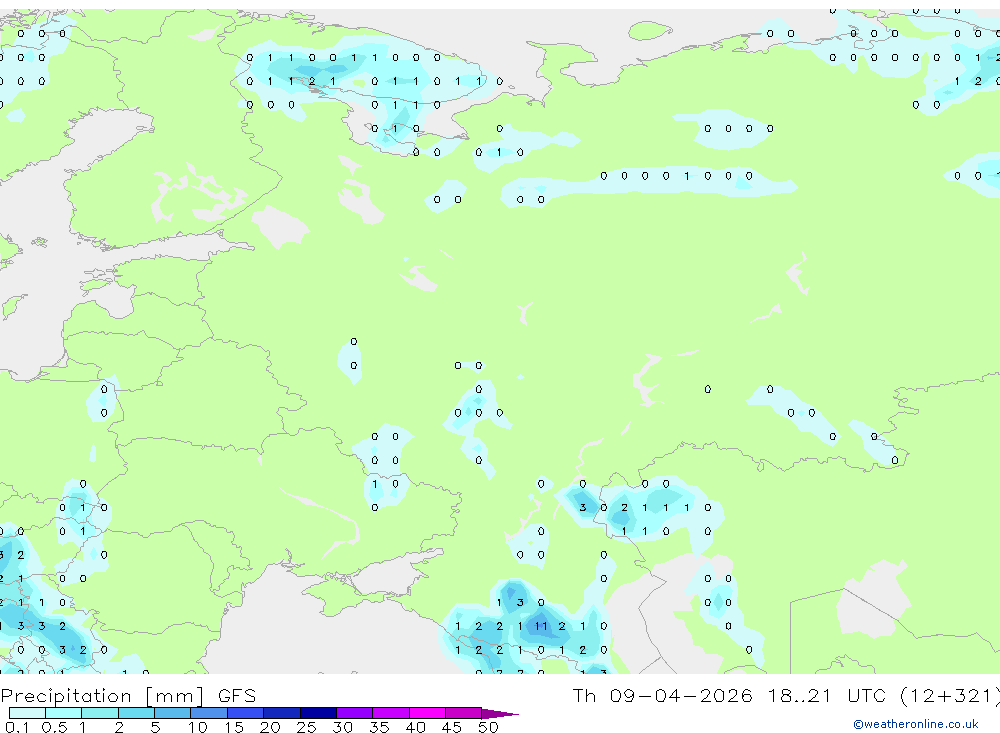
Task: Click the legend arrow tip above 50 mm
Action: 499,714
